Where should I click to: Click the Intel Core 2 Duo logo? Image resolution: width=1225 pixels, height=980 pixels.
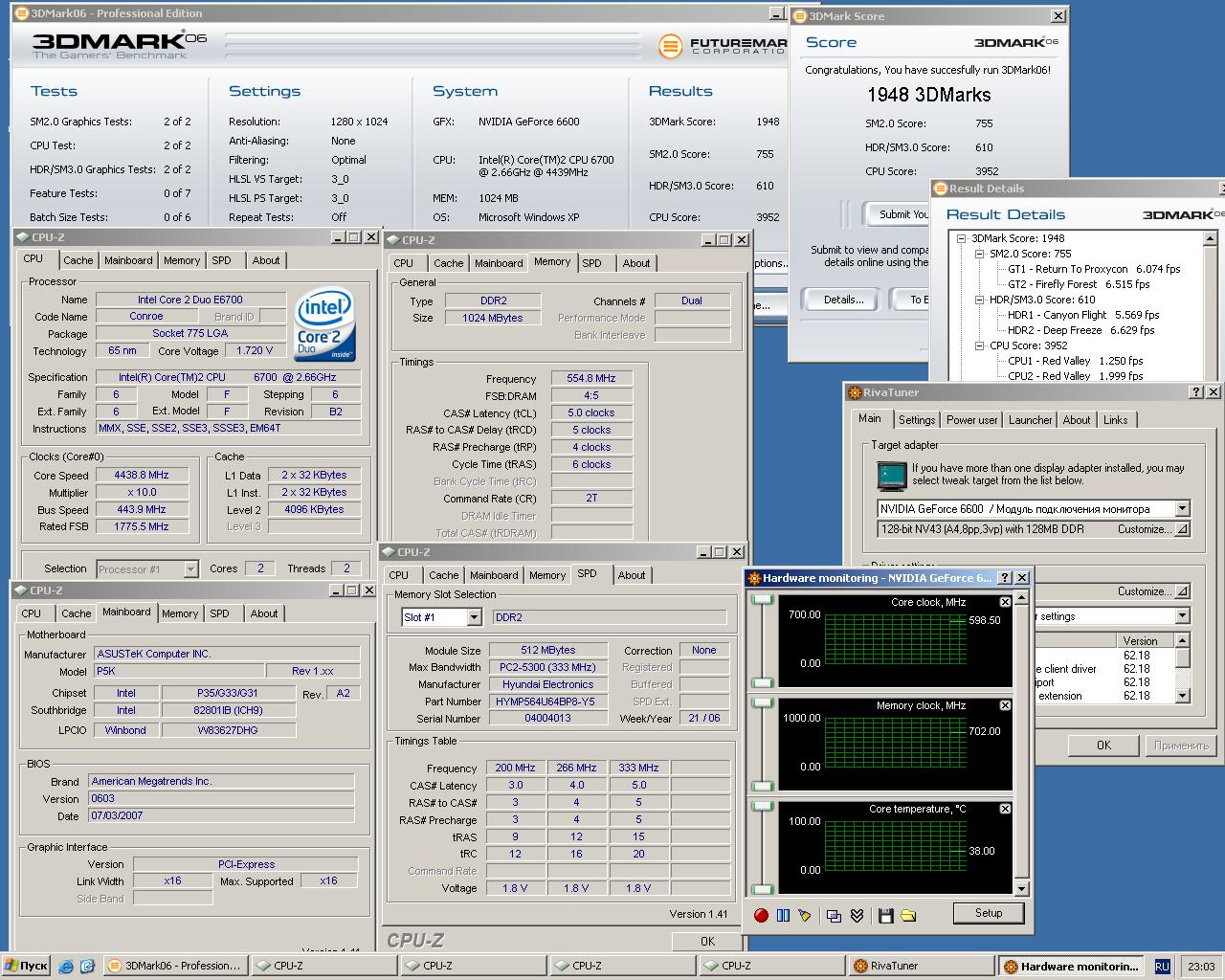[x=325, y=324]
